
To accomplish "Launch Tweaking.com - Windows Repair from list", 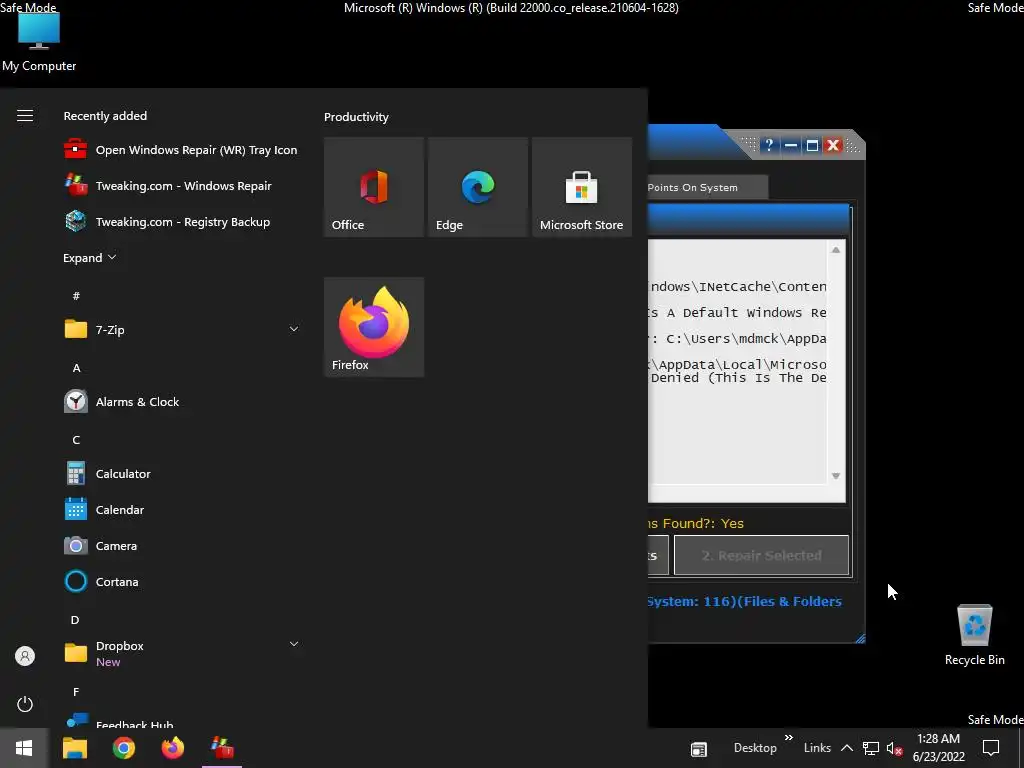I will (x=168, y=185).
